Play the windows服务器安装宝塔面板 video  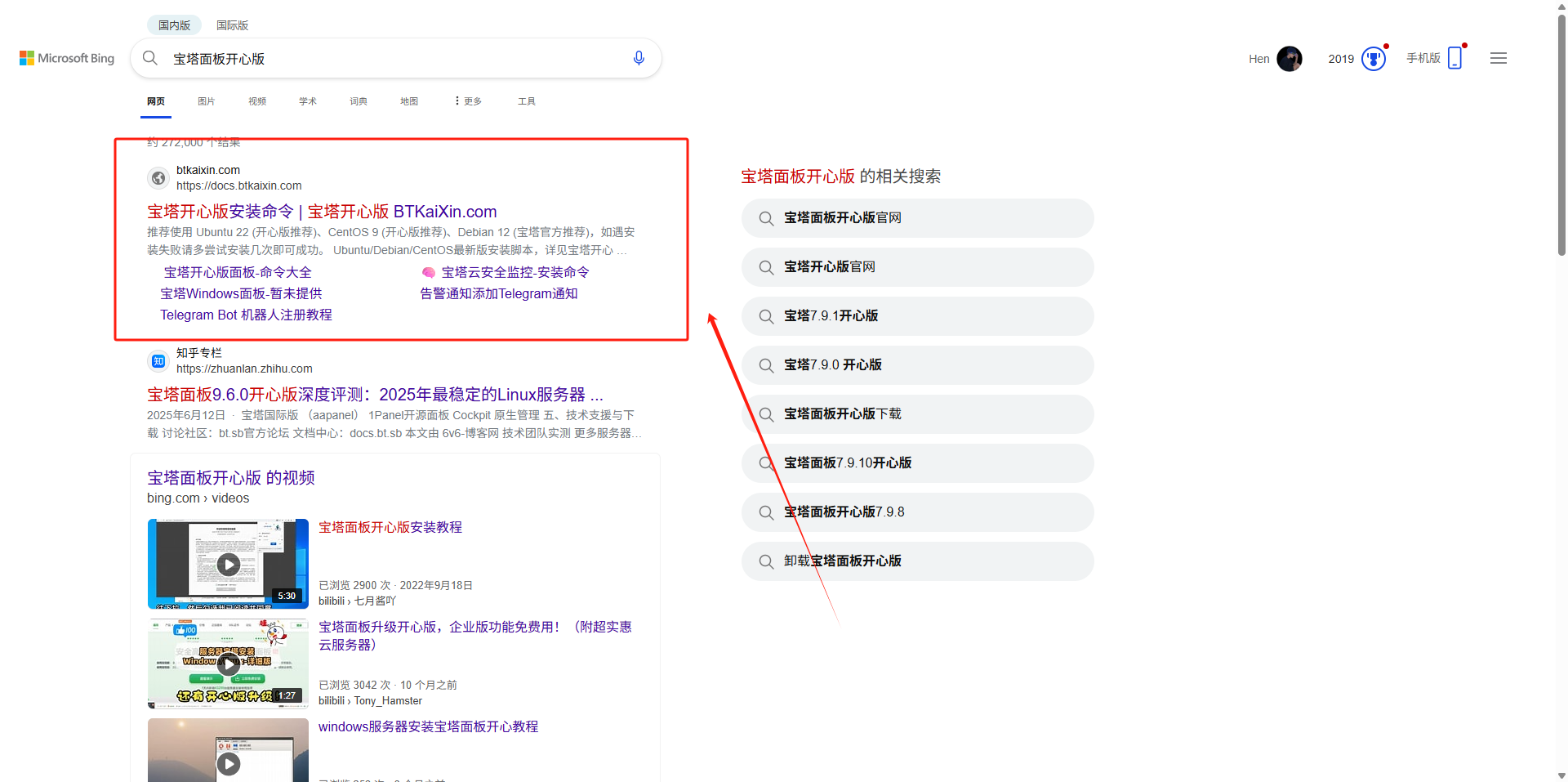point(228,750)
